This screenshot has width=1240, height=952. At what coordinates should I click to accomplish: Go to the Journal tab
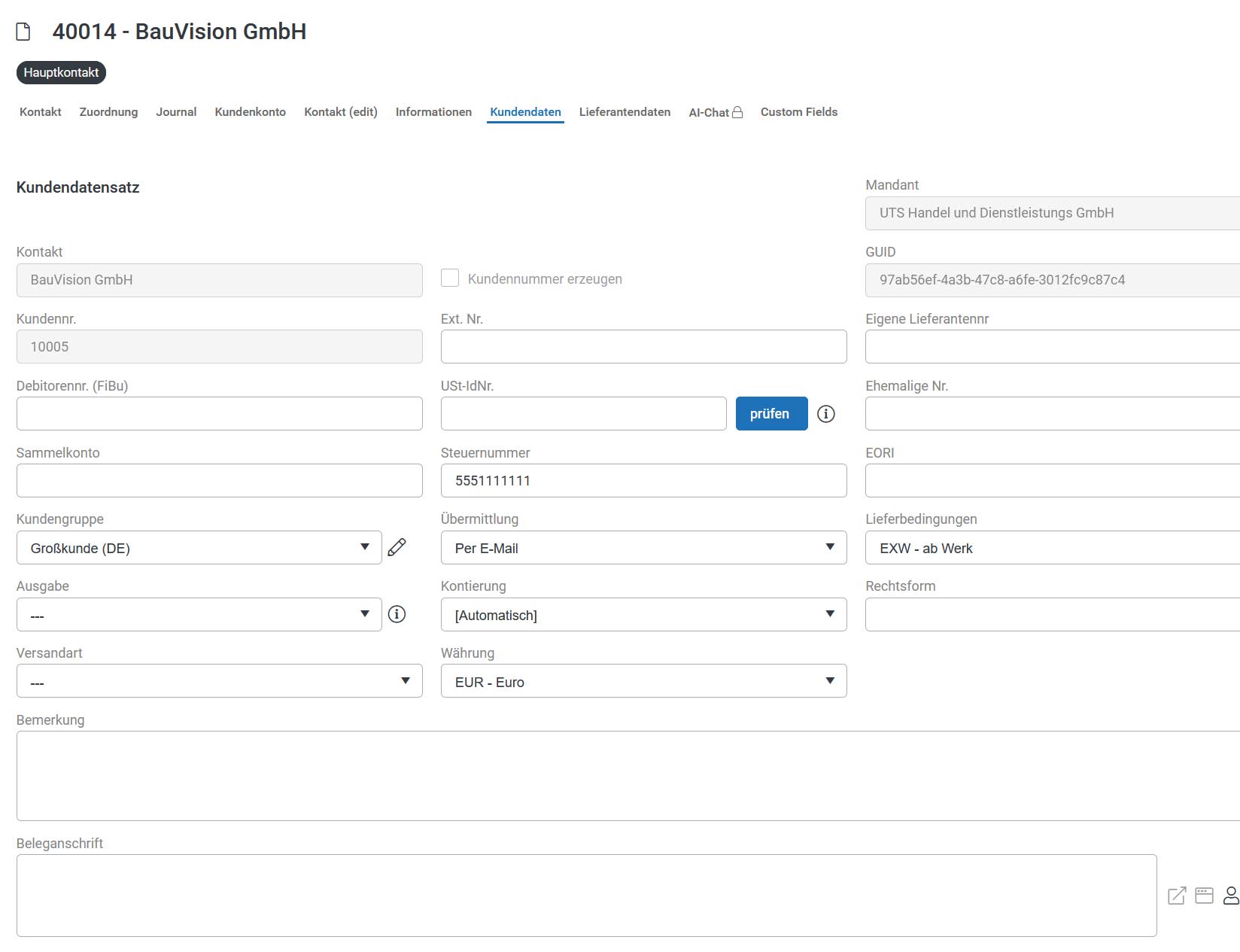(x=176, y=112)
